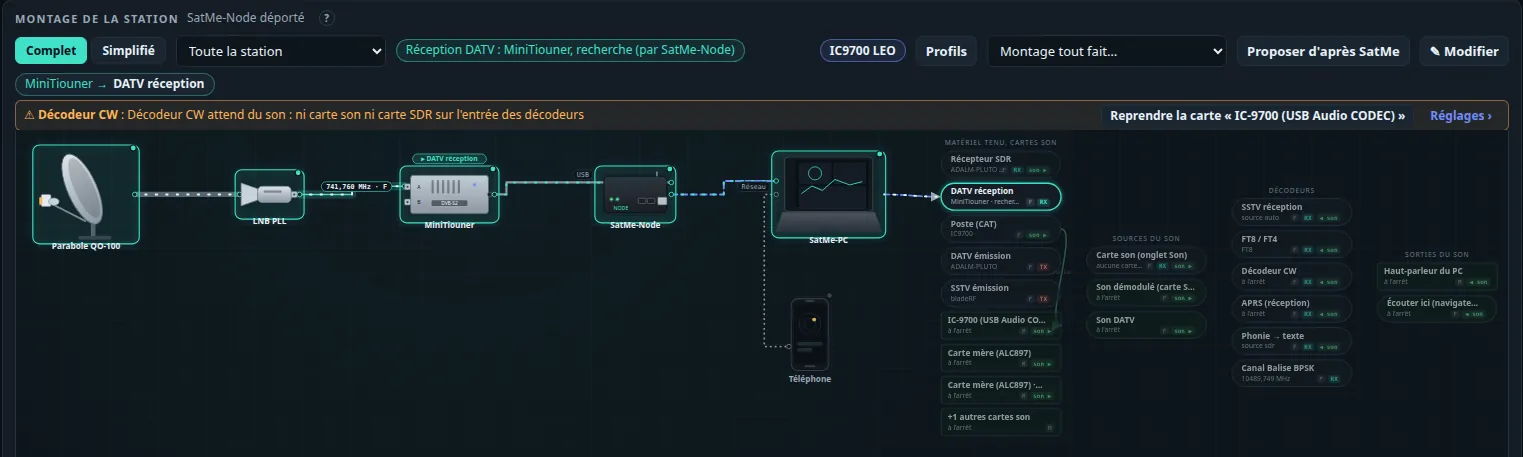Click the son badge on Haut-parleur du PC
Screen dimensions: 1523x457
1478,283
